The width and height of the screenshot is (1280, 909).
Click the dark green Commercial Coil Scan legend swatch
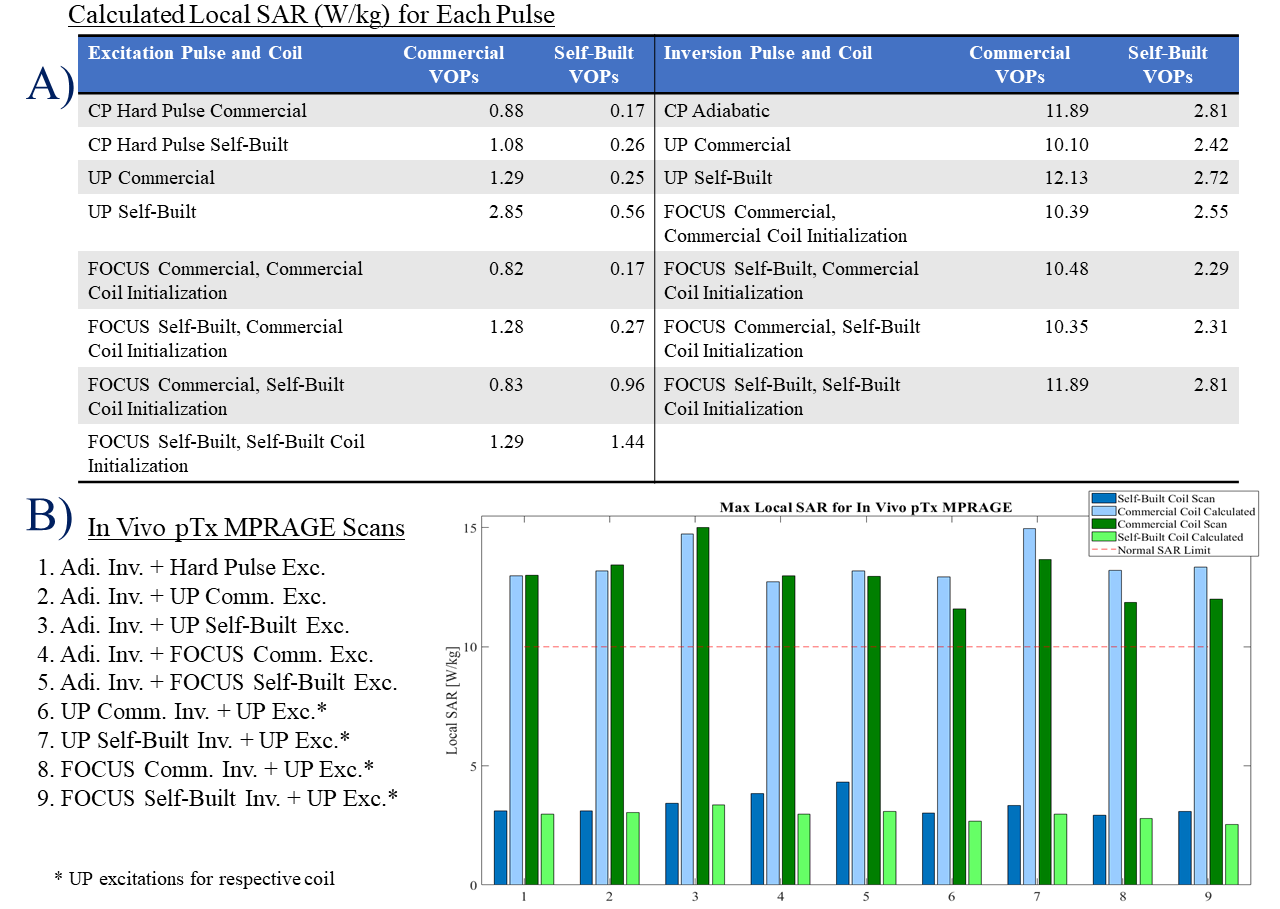(1103, 524)
